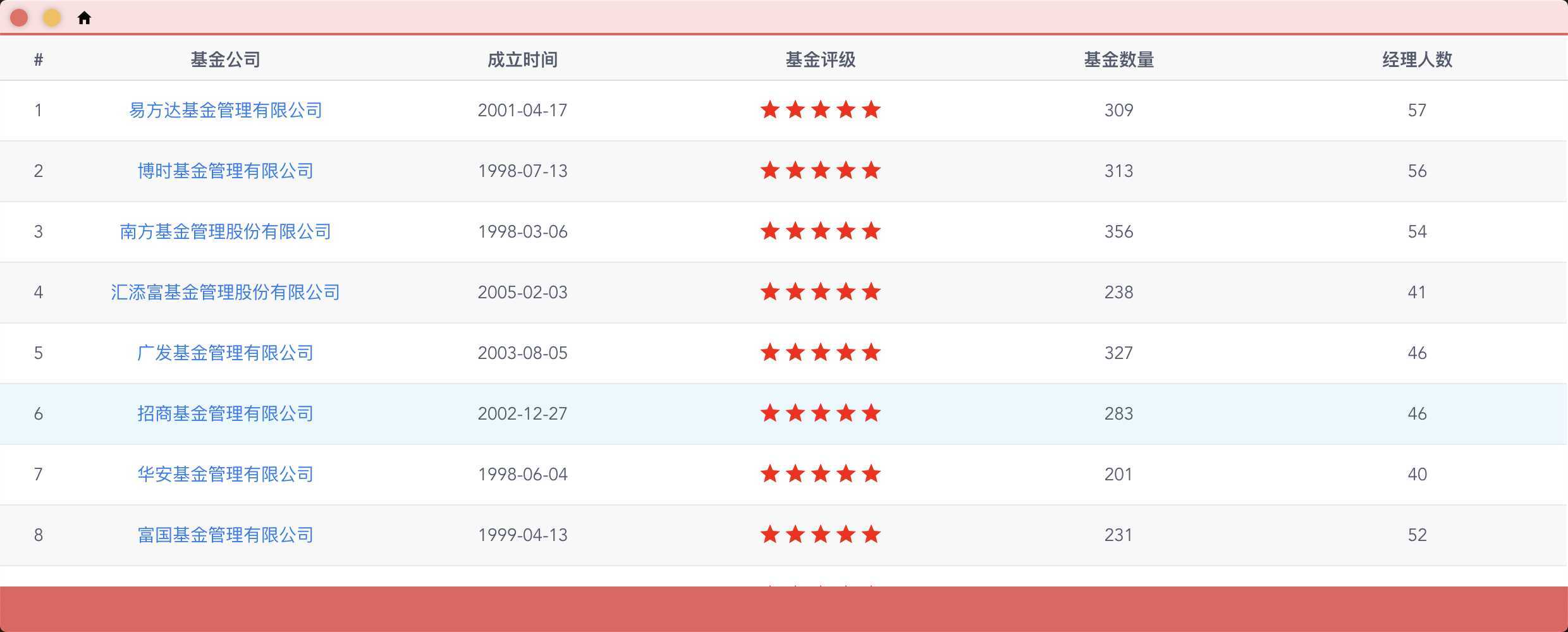This screenshot has width=1568, height=632.
Task: Click fund count 231
Action: pyautogui.click(x=1119, y=535)
